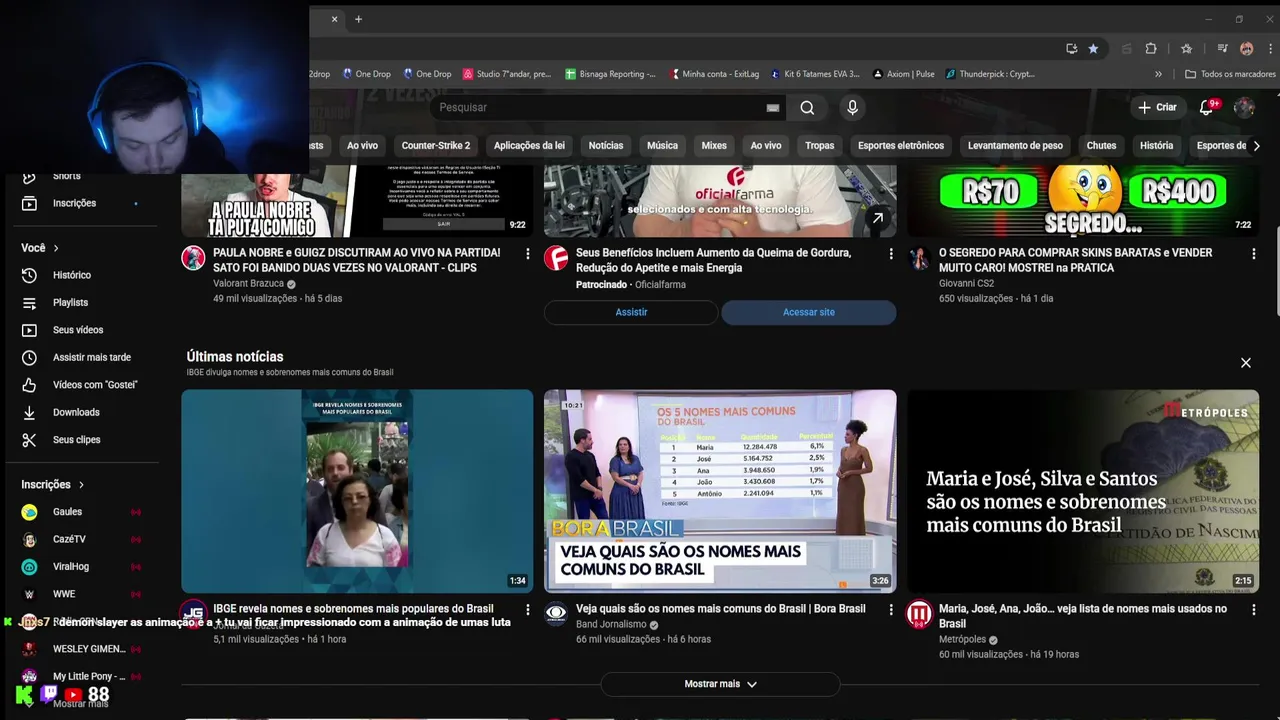Open the YouTube account avatar menu
This screenshot has width=1280, height=720.
point(1245,107)
